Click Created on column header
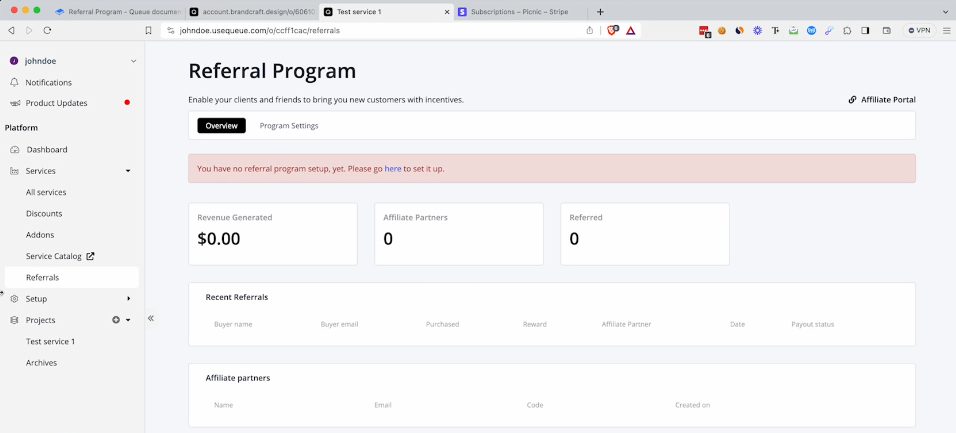 693,405
